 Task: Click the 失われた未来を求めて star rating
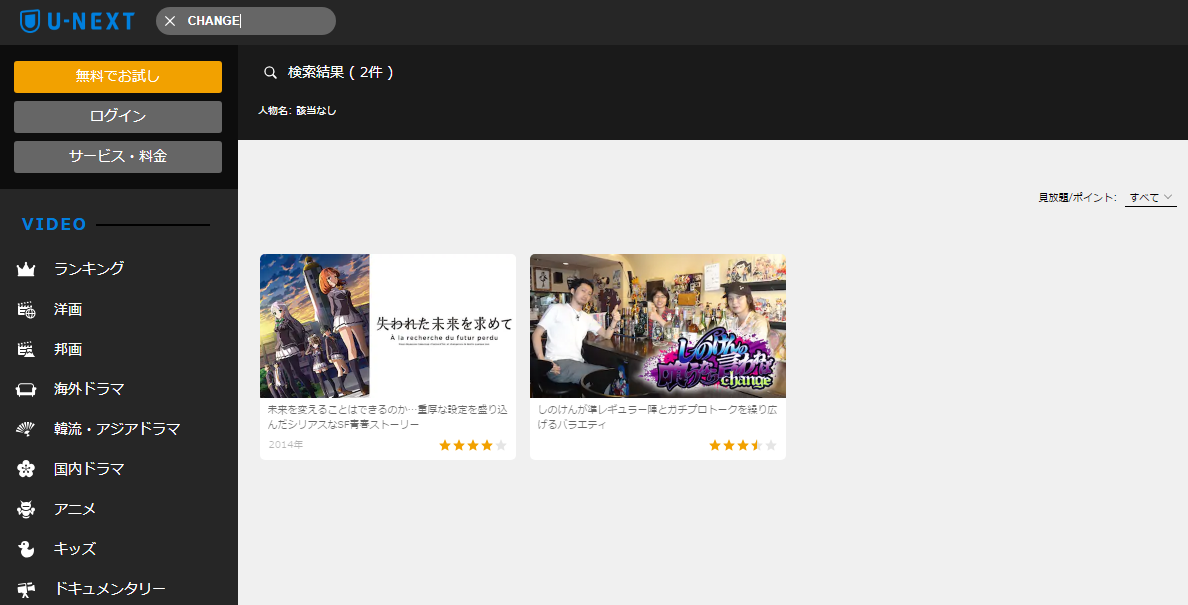473,445
